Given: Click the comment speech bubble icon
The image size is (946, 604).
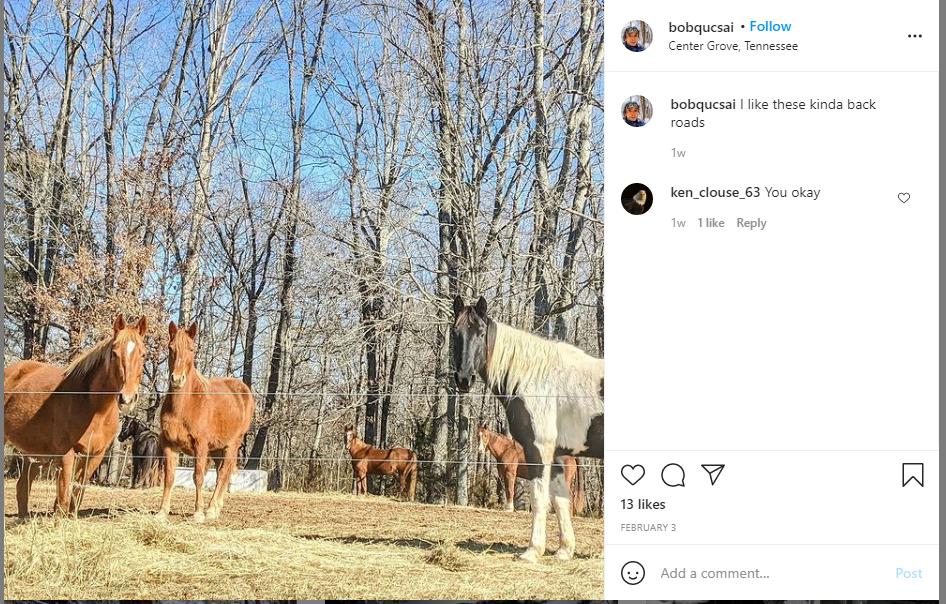Looking at the screenshot, I should [x=673, y=475].
